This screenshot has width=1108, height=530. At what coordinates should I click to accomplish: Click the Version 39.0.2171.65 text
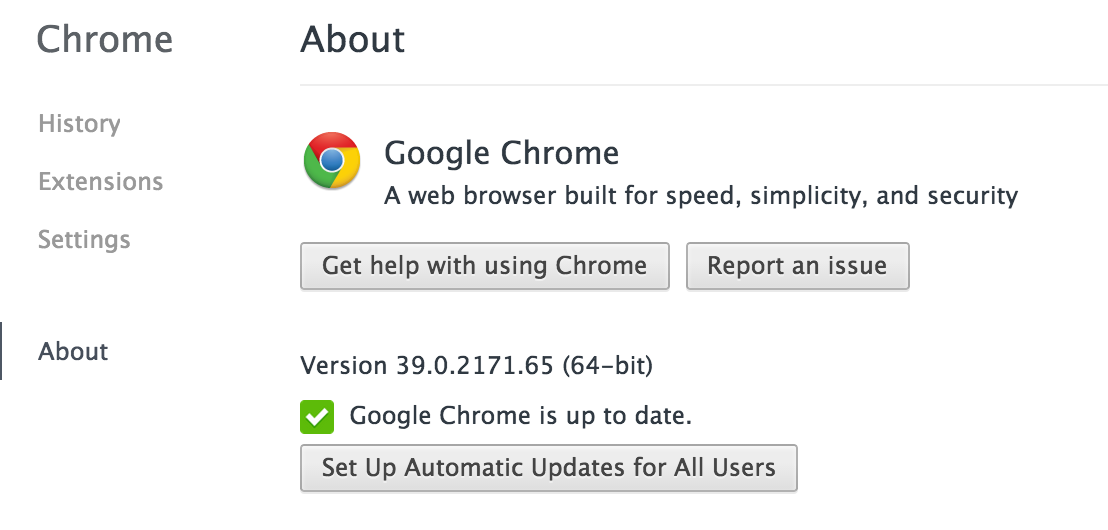[427, 366]
